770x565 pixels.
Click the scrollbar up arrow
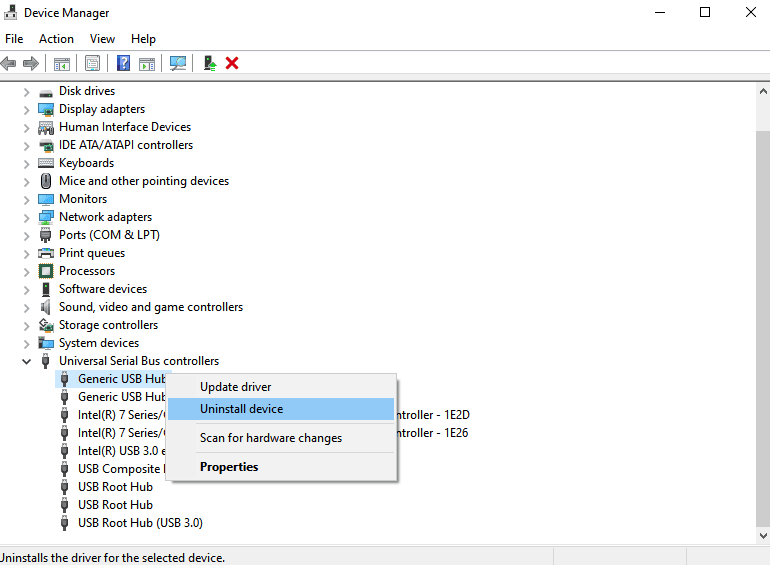coord(763,91)
